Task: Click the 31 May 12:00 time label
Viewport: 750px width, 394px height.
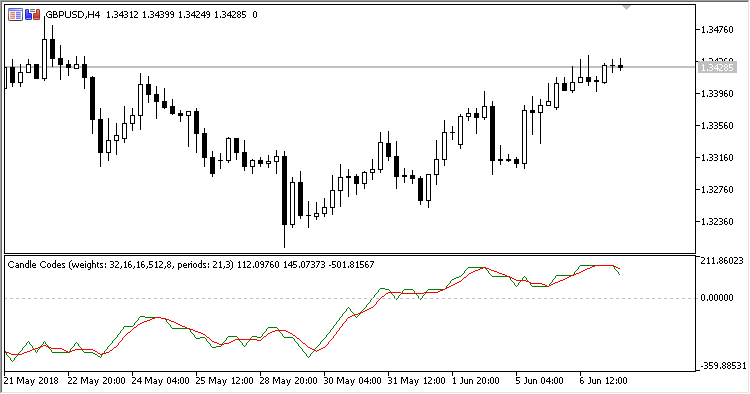Action: [417, 381]
